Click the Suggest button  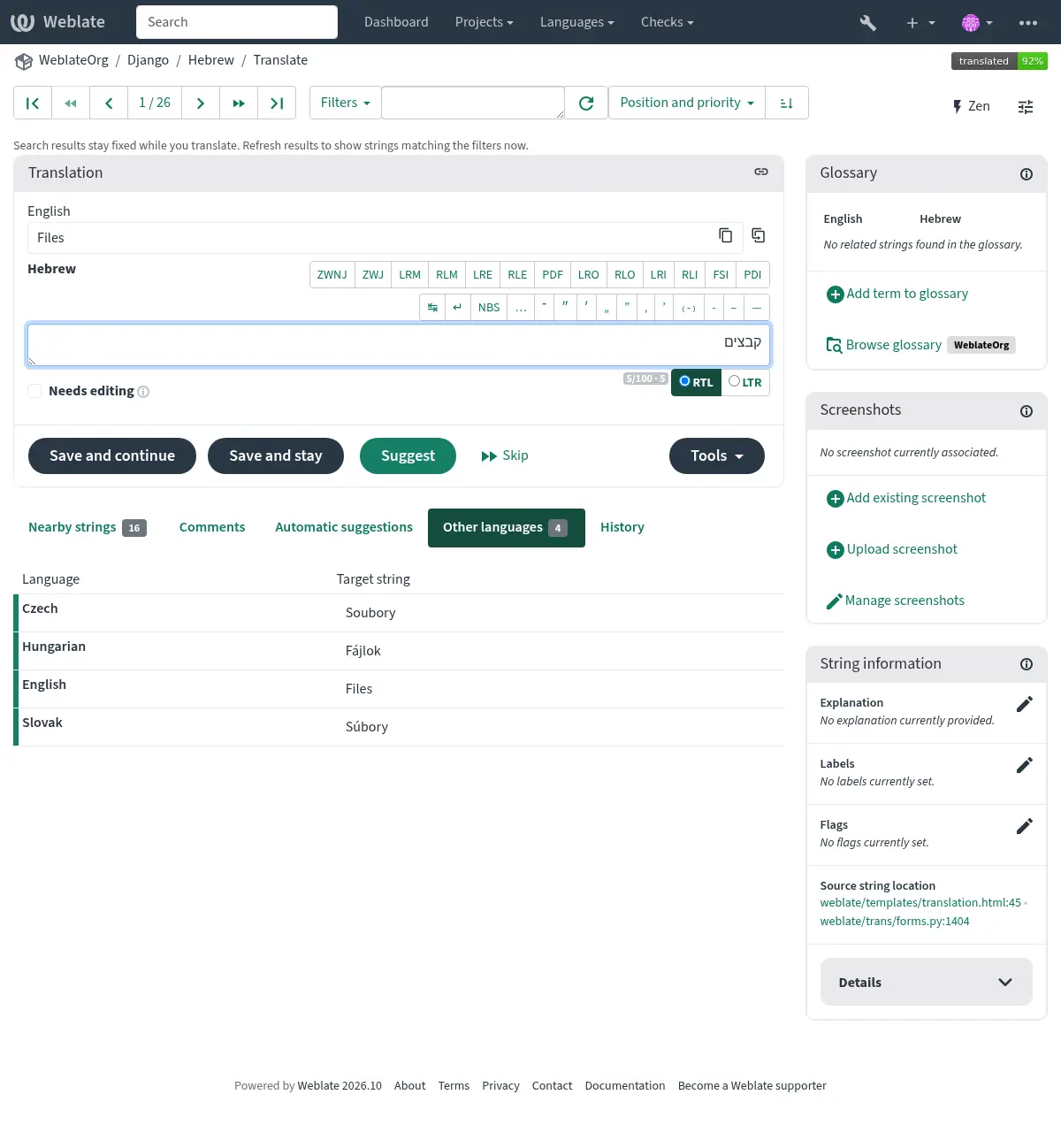(408, 455)
